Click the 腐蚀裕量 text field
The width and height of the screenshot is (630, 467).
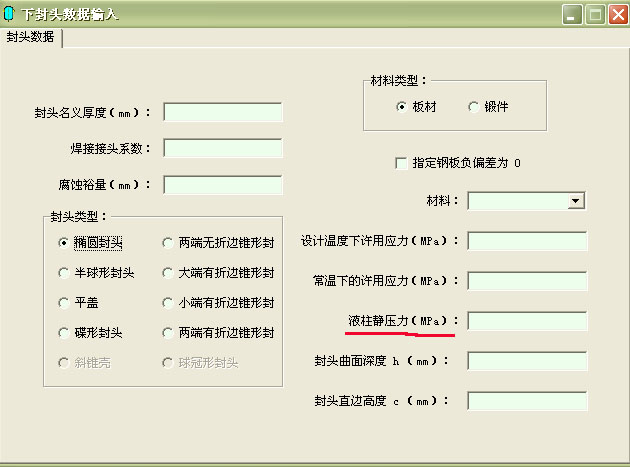222,185
